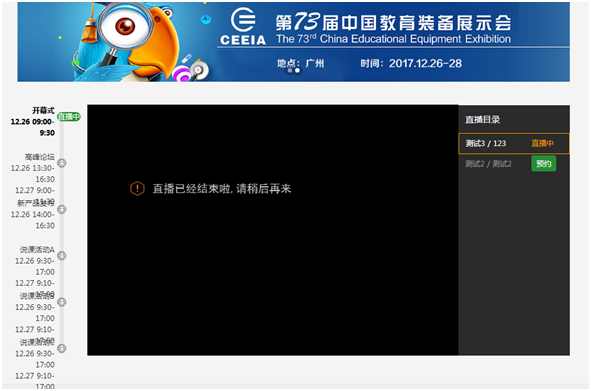Click the CEEIA logo in the banner

243,26
